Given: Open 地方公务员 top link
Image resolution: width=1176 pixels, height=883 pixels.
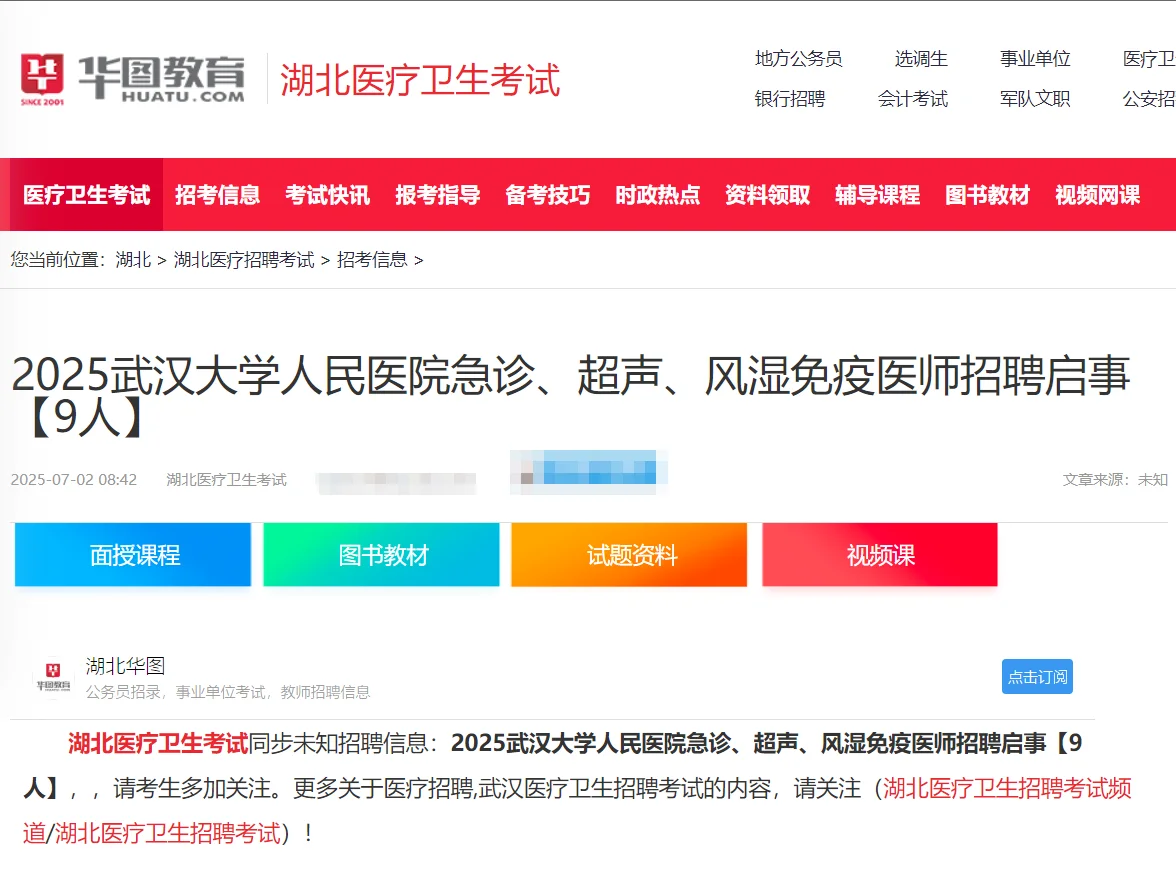Looking at the screenshot, I should (x=798, y=59).
